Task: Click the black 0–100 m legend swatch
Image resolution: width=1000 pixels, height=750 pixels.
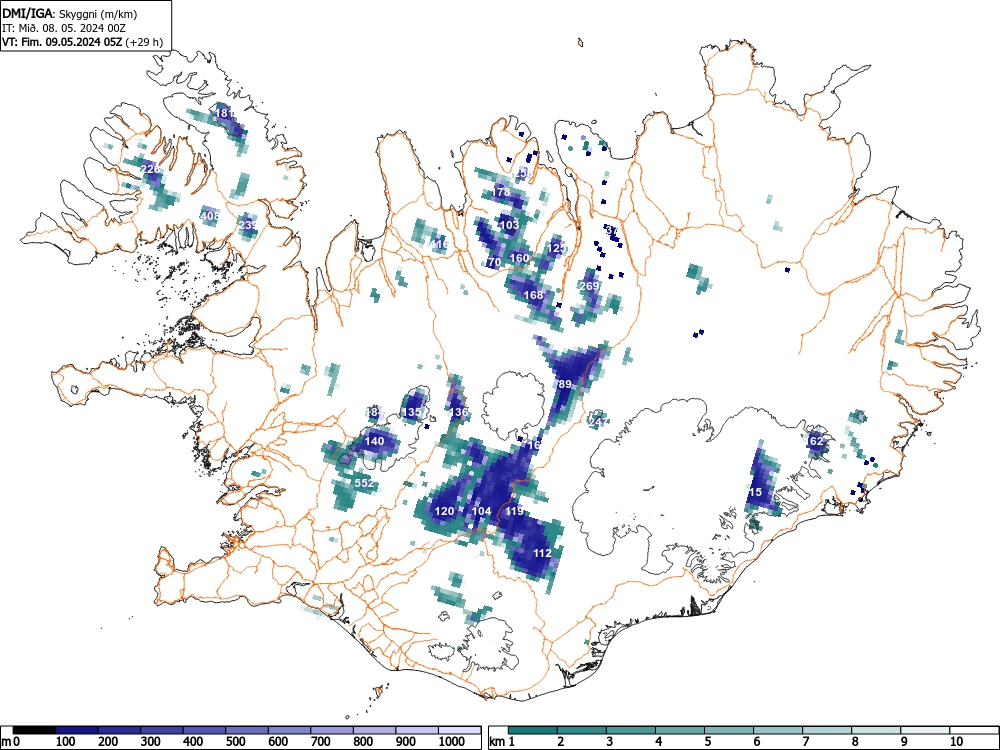Action: pyautogui.click(x=34, y=729)
